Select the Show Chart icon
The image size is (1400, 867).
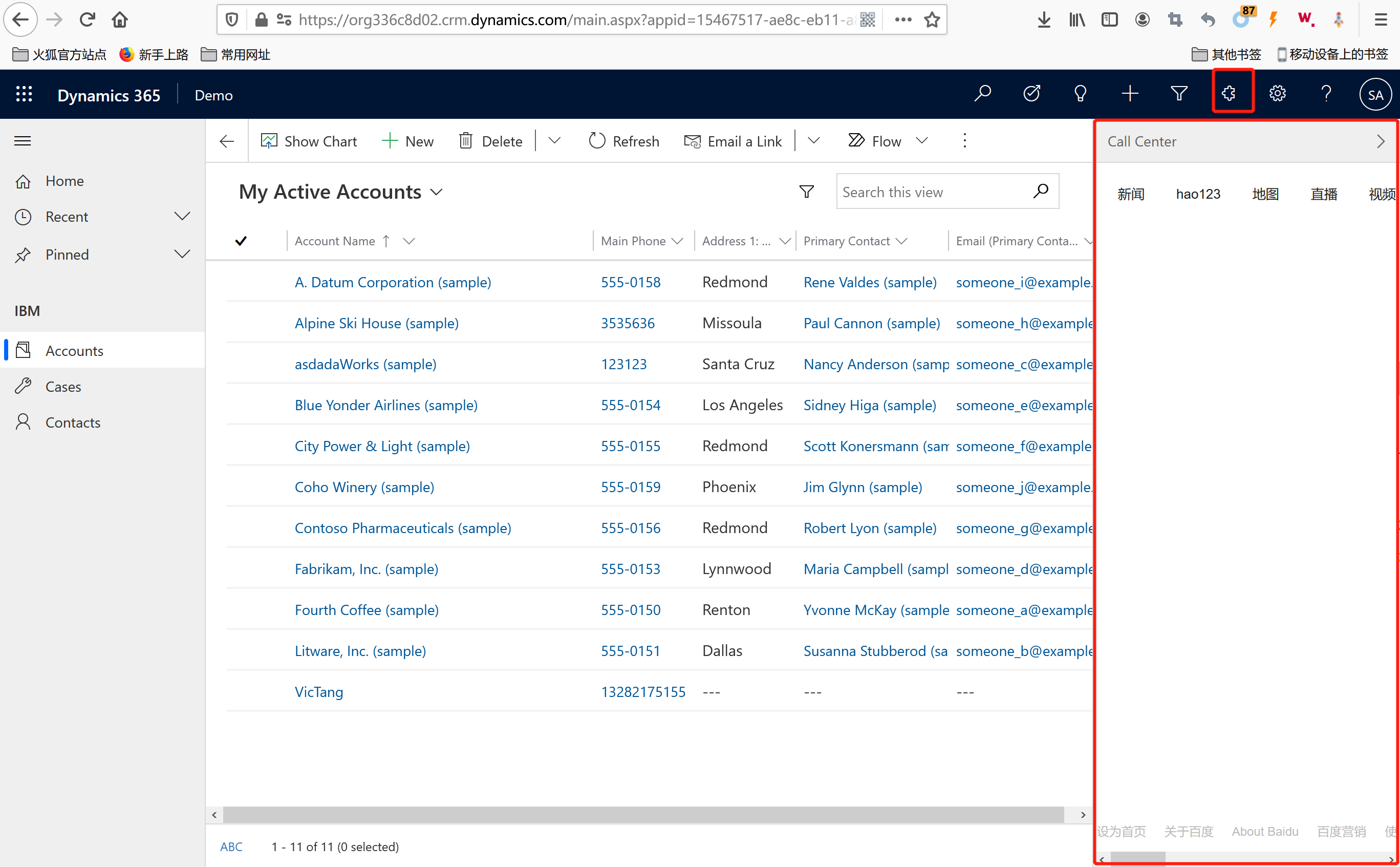269,140
